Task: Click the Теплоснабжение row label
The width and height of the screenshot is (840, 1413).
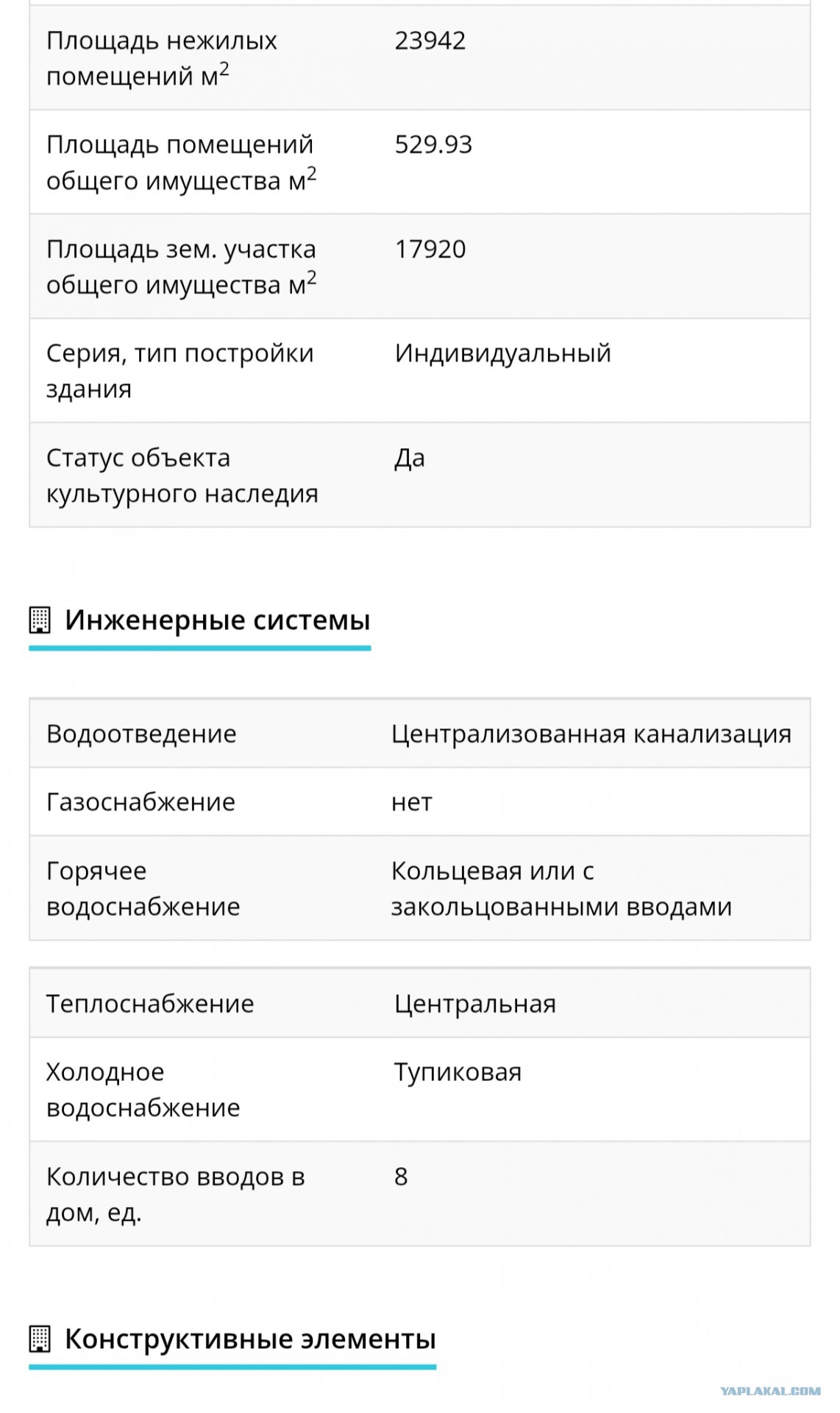Action: click(150, 1004)
